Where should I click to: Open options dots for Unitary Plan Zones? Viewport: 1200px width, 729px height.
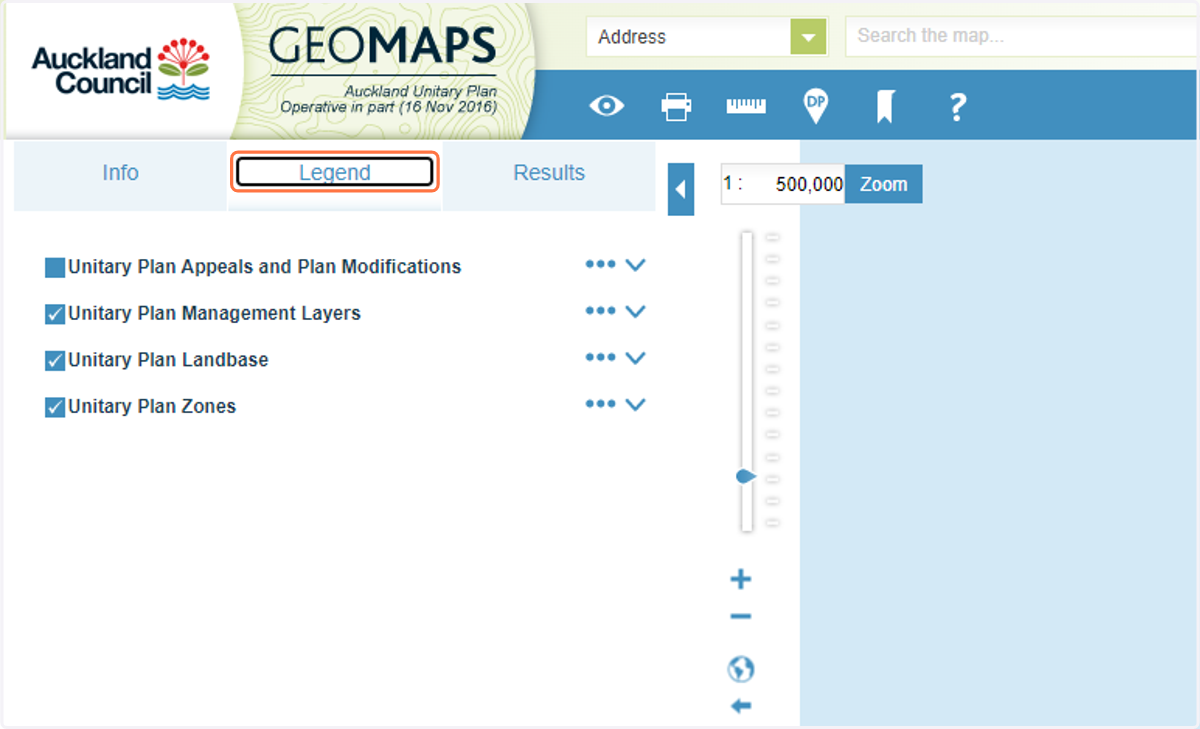(600, 404)
